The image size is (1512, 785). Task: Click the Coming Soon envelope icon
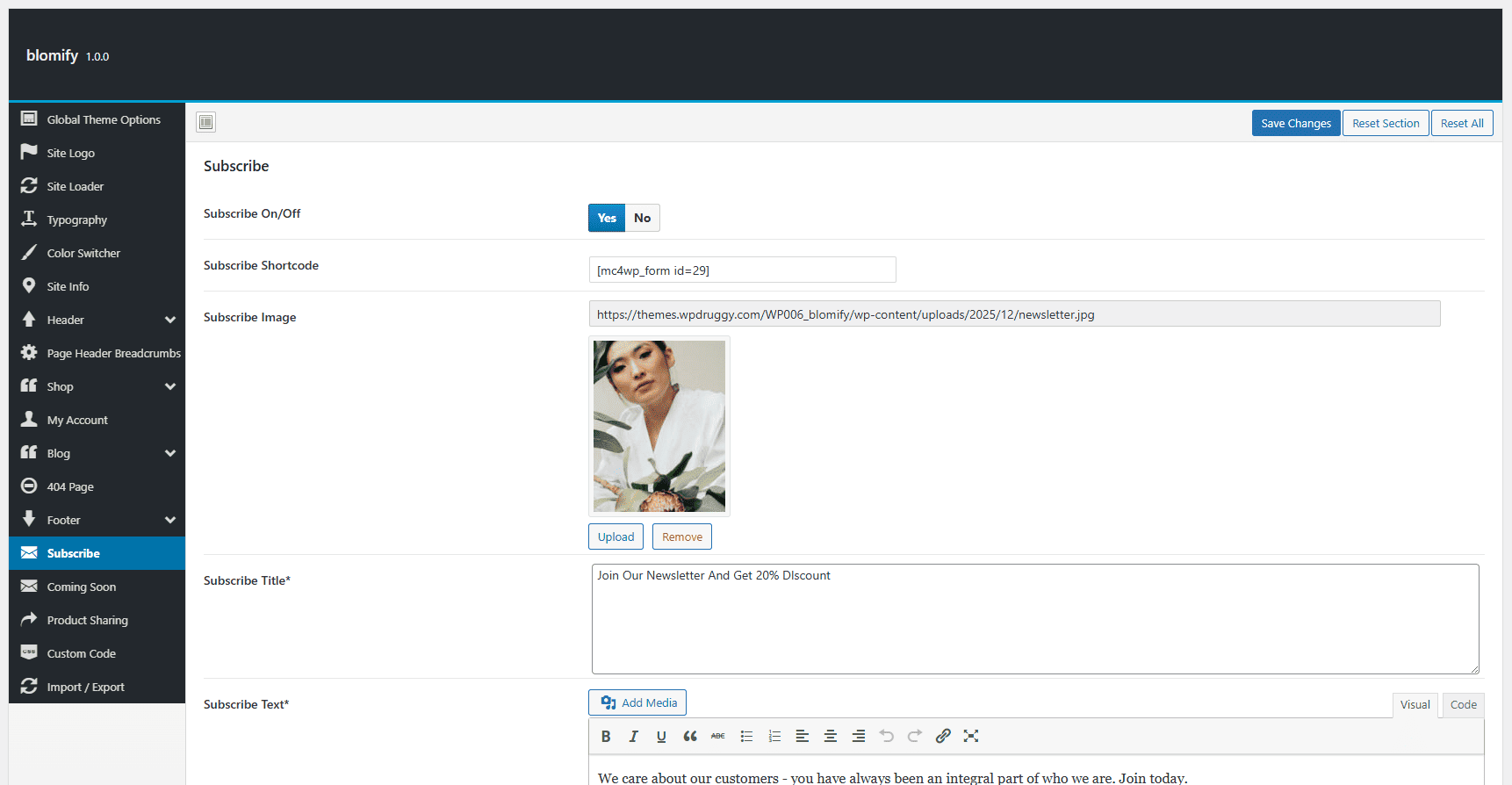tap(29, 586)
